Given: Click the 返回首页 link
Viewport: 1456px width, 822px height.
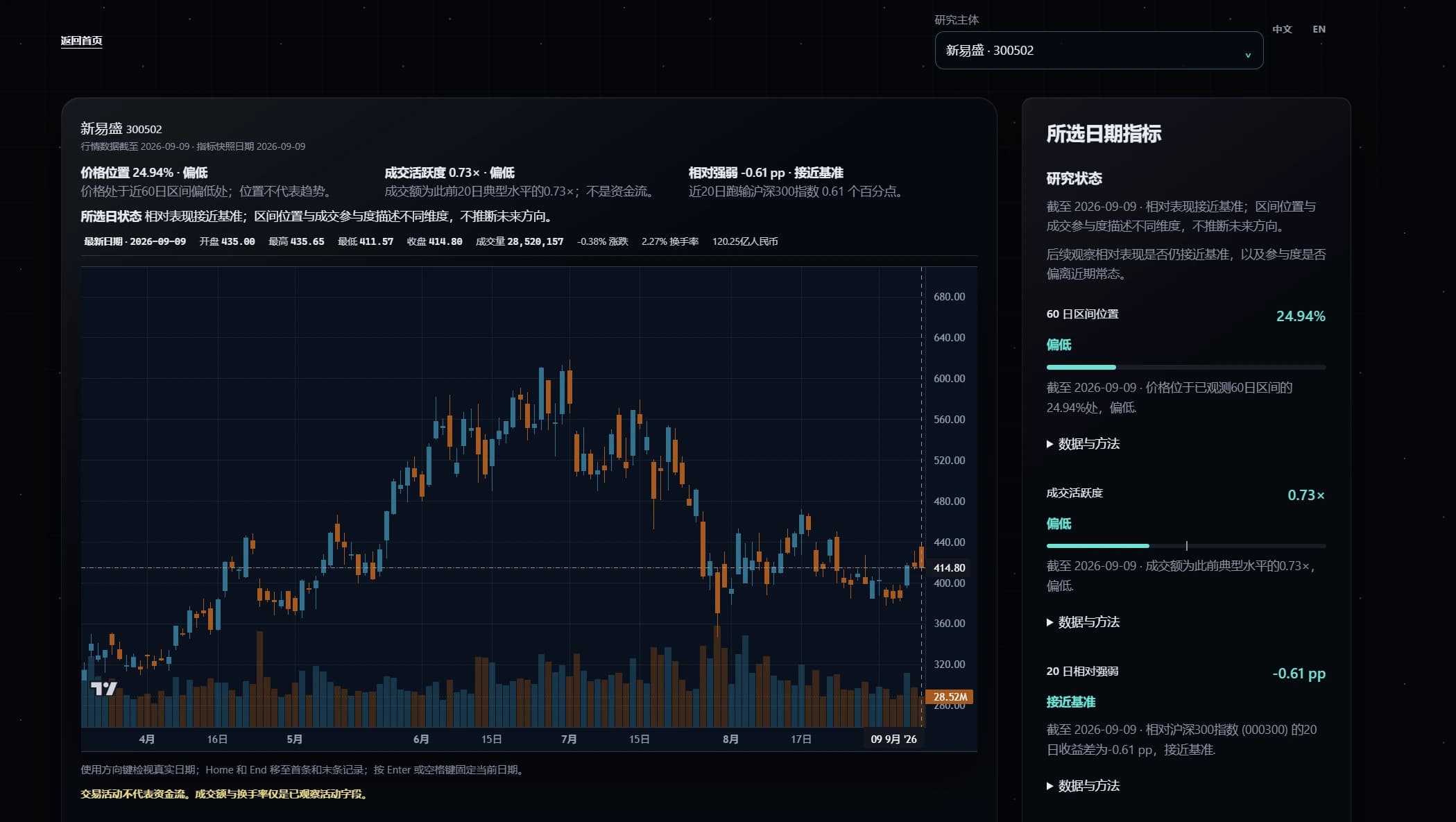Looking at the screenshot, I should pyautogui.click(x=81, y=41).
